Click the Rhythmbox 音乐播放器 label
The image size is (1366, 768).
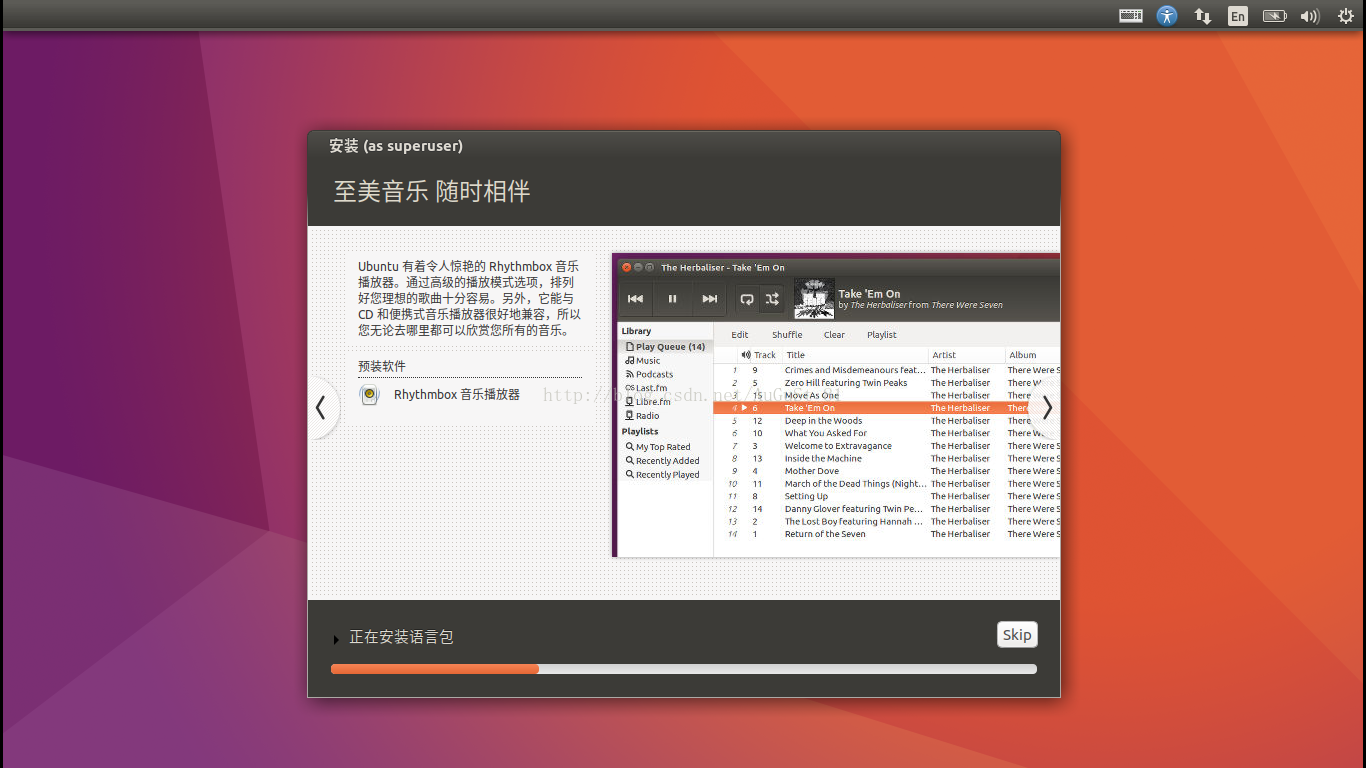point(457,395)
